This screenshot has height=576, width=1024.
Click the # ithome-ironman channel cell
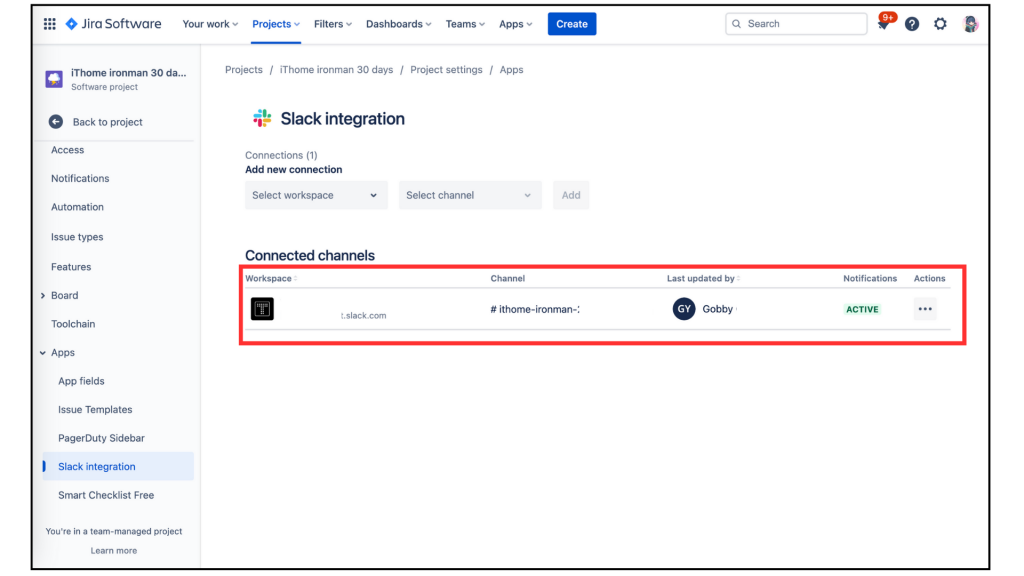coord(535,310)
